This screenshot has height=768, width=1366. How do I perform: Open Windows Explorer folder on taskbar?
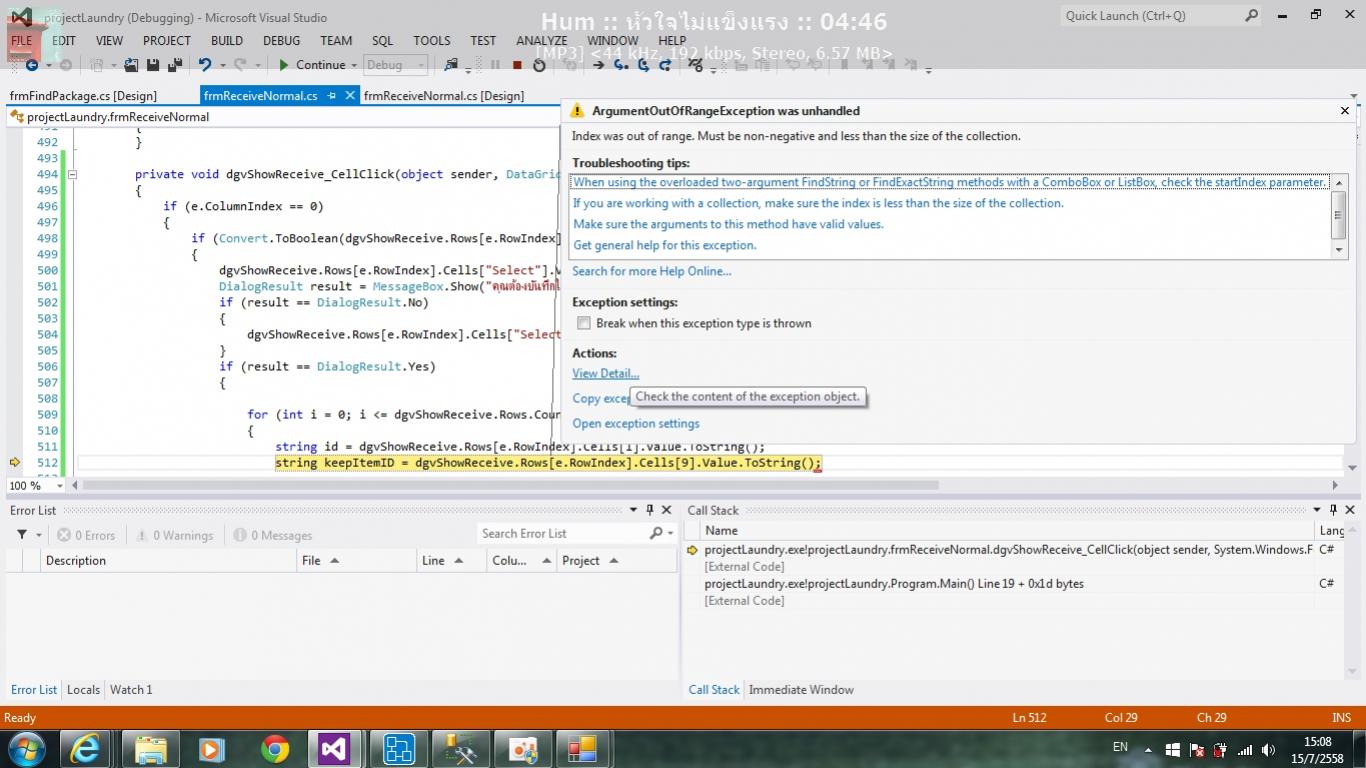coord(150,748)
